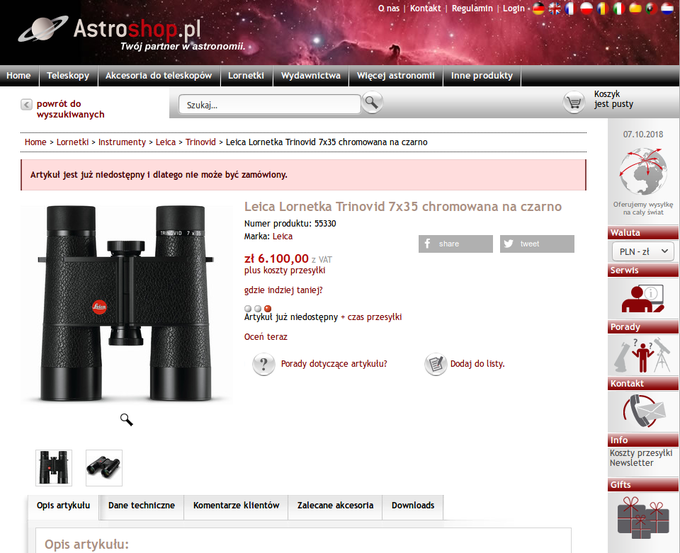Select front-view binoculars thumbnail

pyautogui.click(x=54, y=468)
